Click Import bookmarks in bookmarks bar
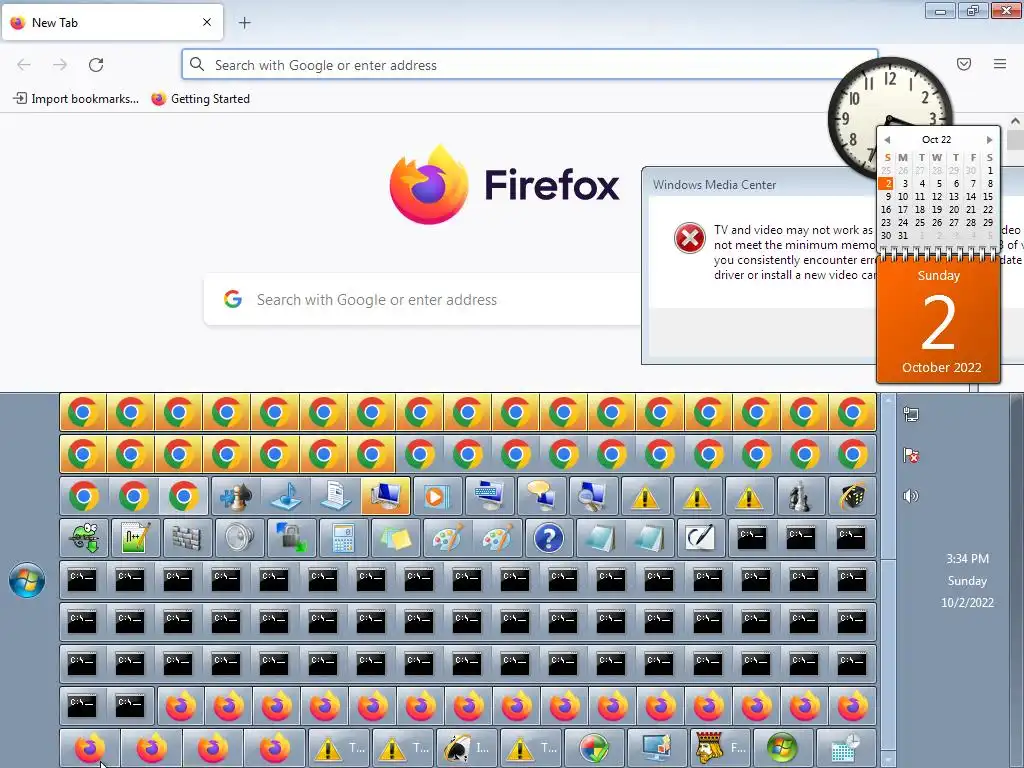Image resolution: width=1024 pixels, height=768 pixels. pos(76,99)
